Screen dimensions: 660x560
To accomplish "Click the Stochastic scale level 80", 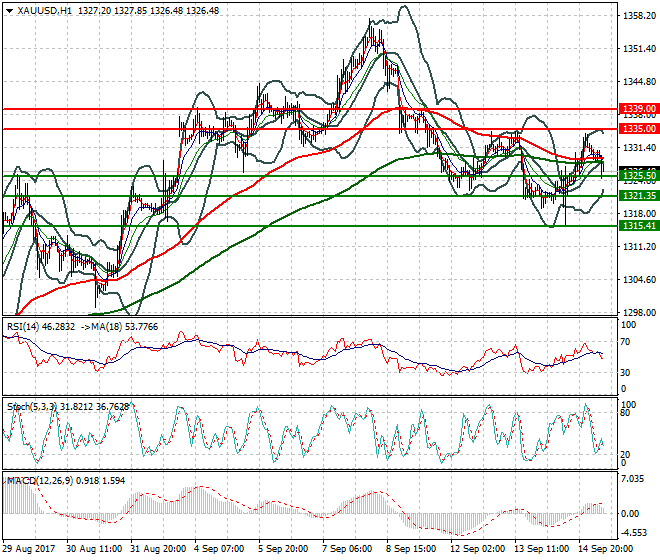I will tap(626, 413).
